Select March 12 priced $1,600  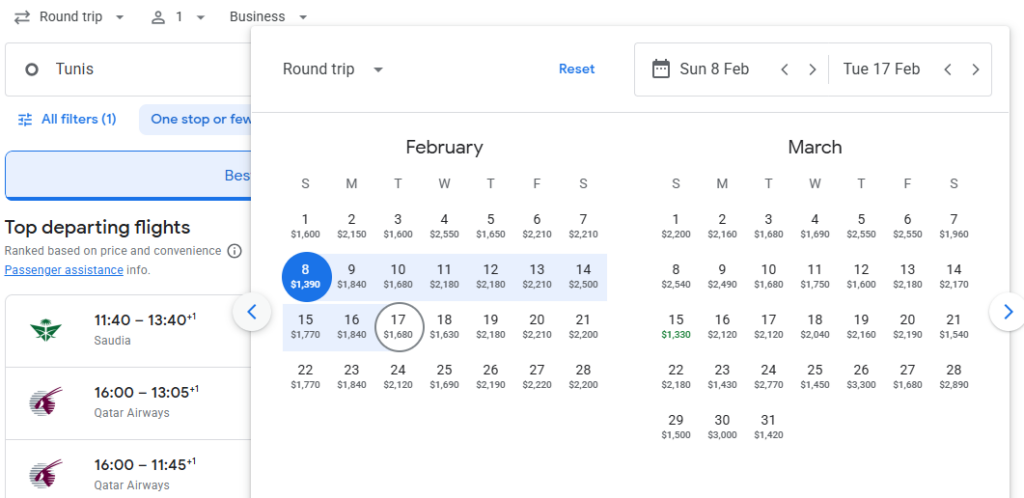point(861,276)
